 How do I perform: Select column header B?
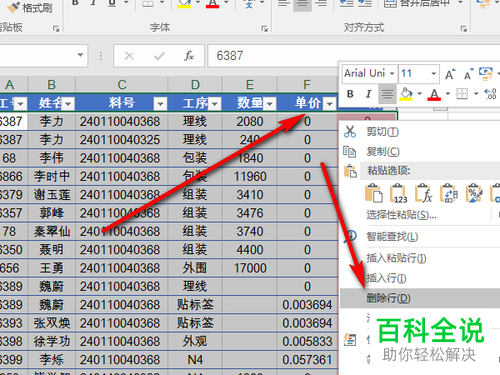point(51,85)
